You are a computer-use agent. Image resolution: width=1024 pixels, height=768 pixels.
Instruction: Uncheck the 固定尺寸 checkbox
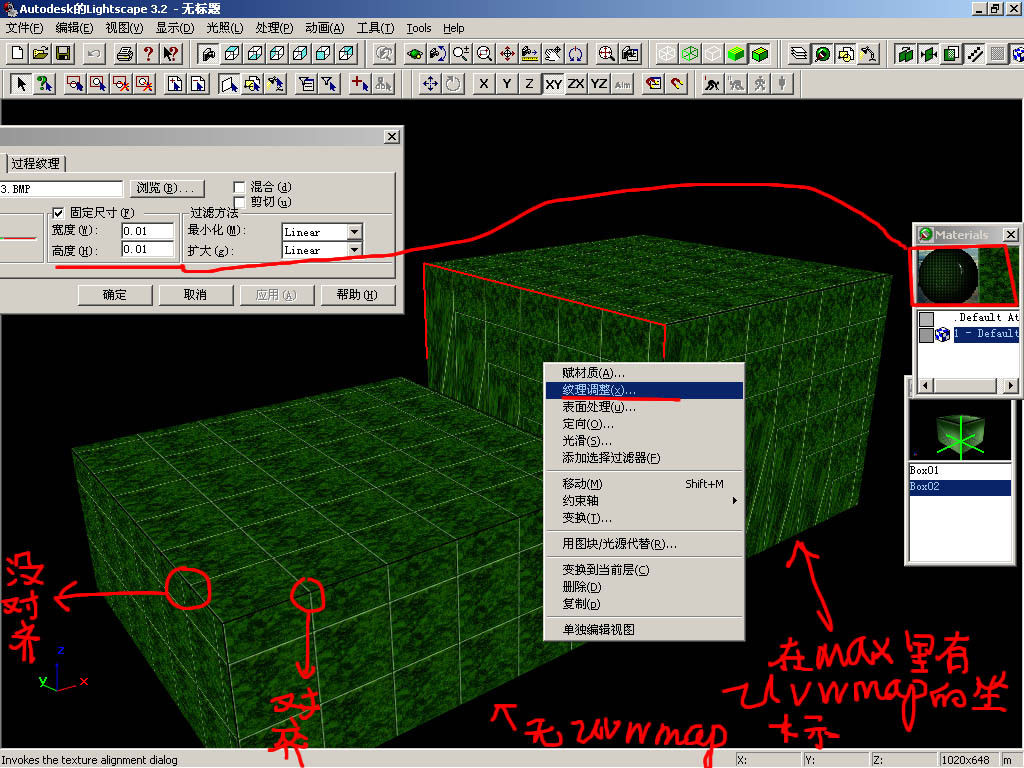pyautogui.click(x=58, y=213)
